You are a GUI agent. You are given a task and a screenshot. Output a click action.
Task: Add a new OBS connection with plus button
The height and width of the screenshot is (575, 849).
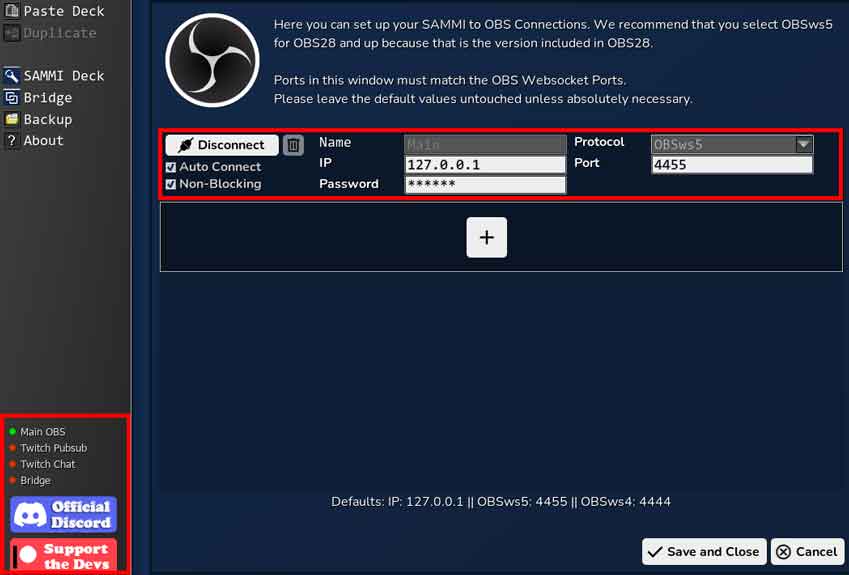486,237
